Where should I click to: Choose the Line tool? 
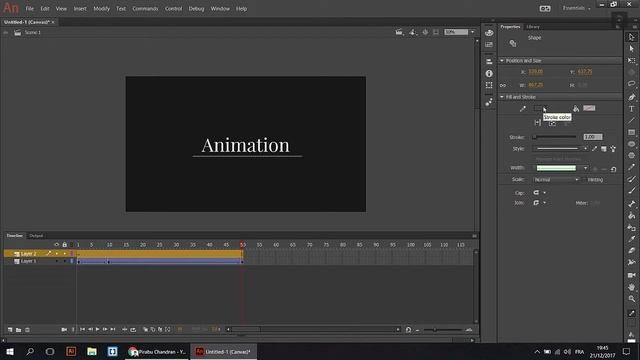(x=631, y=120)
